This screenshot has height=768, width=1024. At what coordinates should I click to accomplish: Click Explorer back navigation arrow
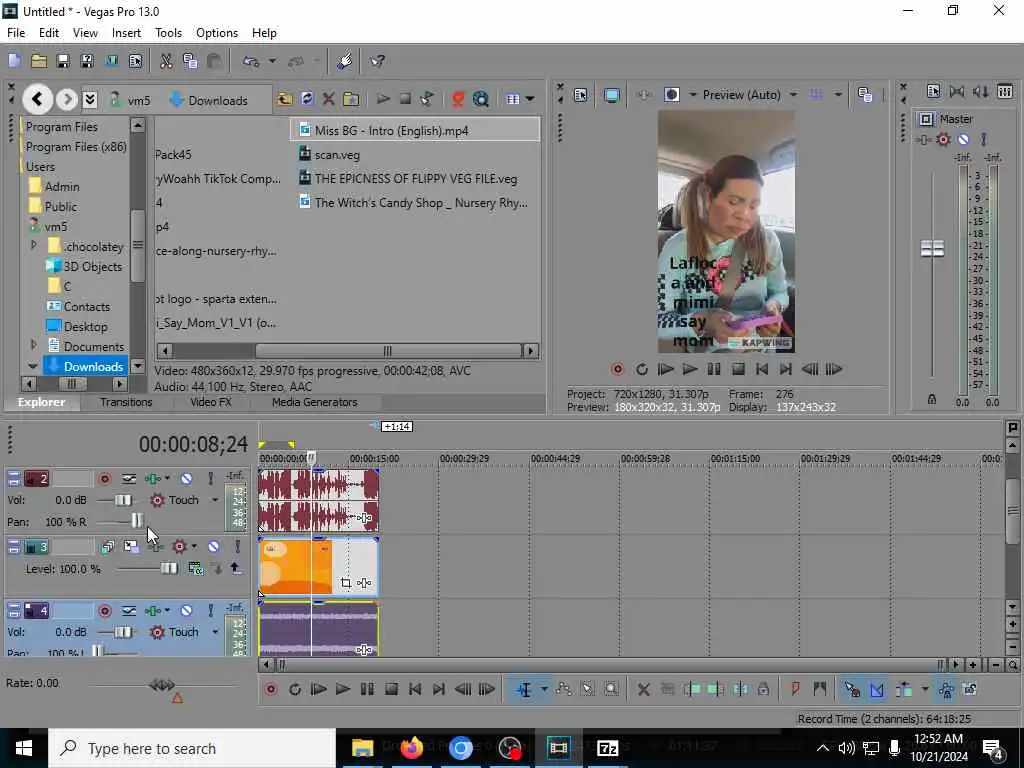(x=37, y=99)
